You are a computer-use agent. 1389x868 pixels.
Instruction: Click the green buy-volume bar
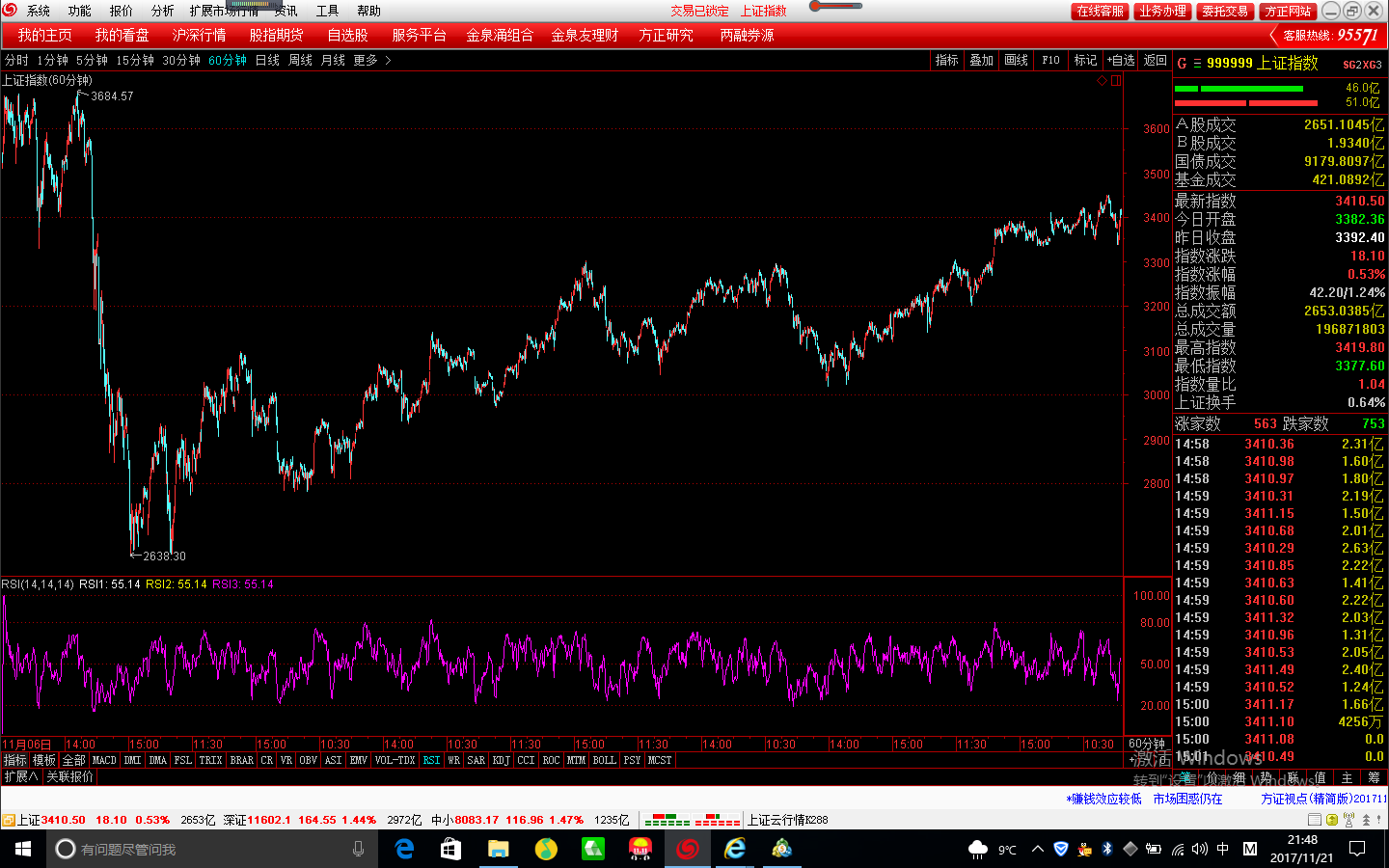pyautogui.click(x=1238, y=88)
